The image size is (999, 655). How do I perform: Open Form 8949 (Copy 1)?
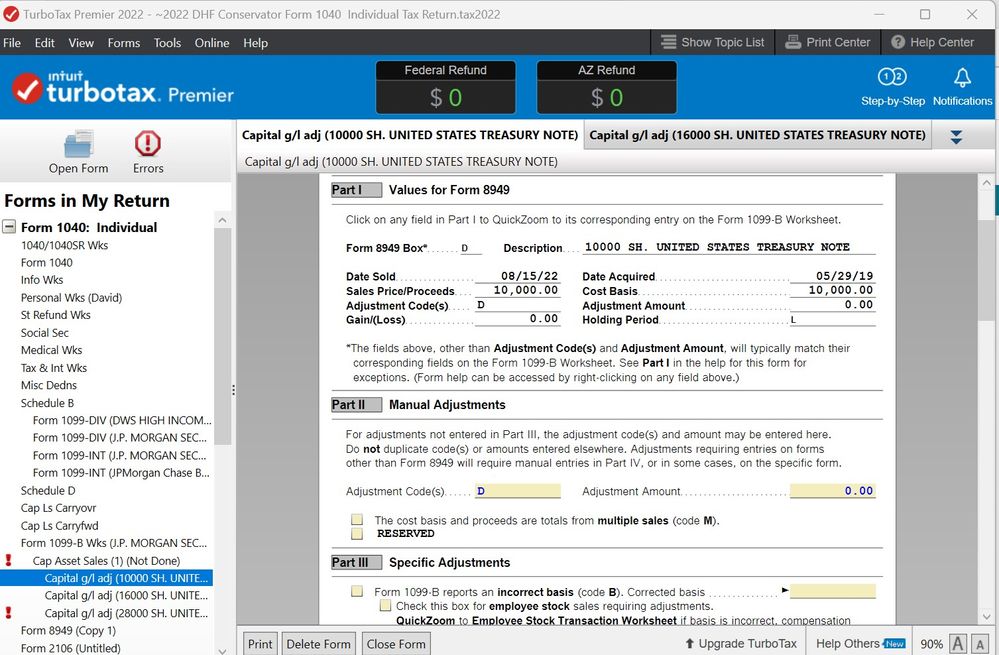tap(68, 630)
